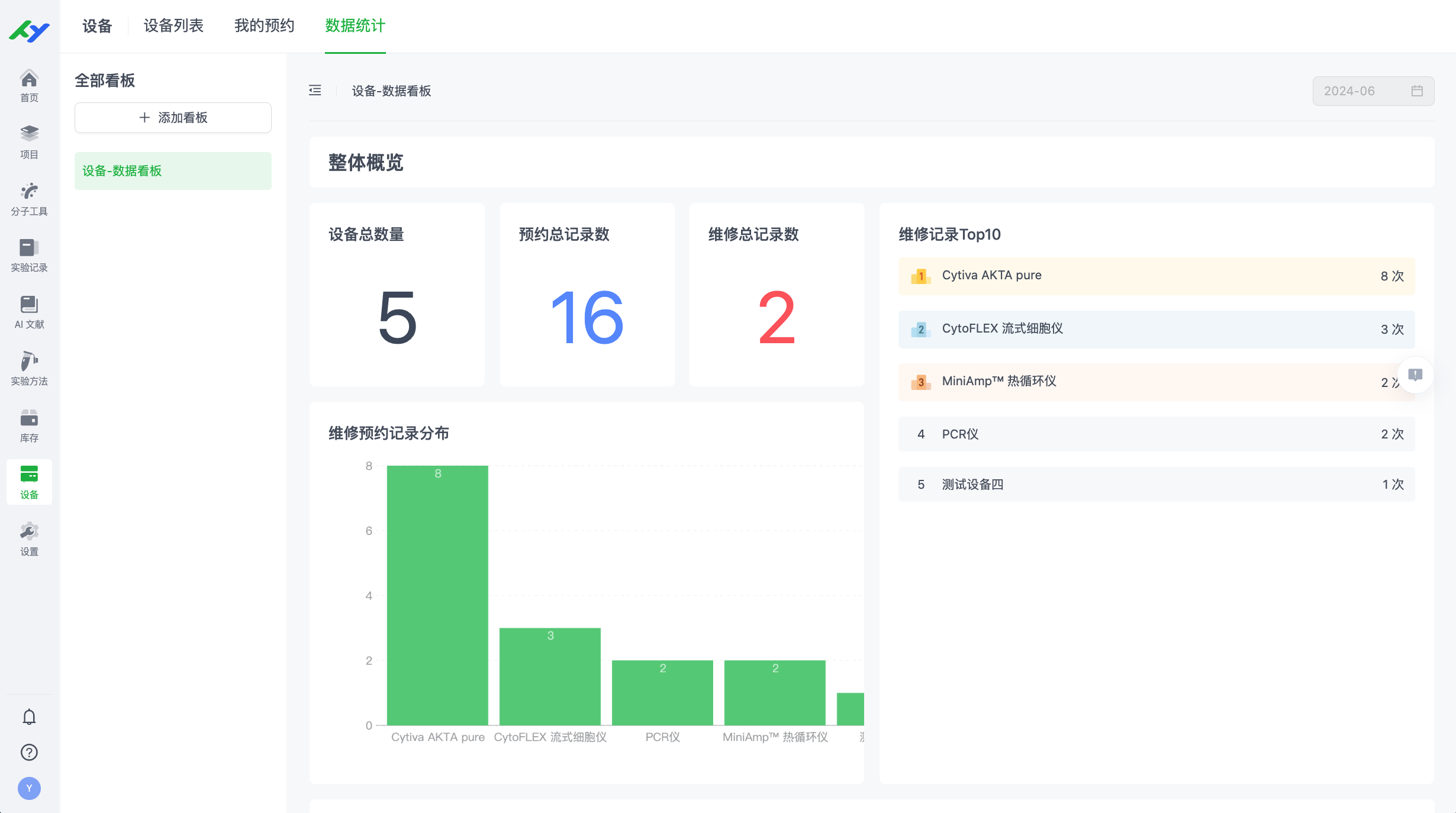
Task: Select the 设备 menu item in top bar
Action: pyautogui.click(x=96, y=26)
